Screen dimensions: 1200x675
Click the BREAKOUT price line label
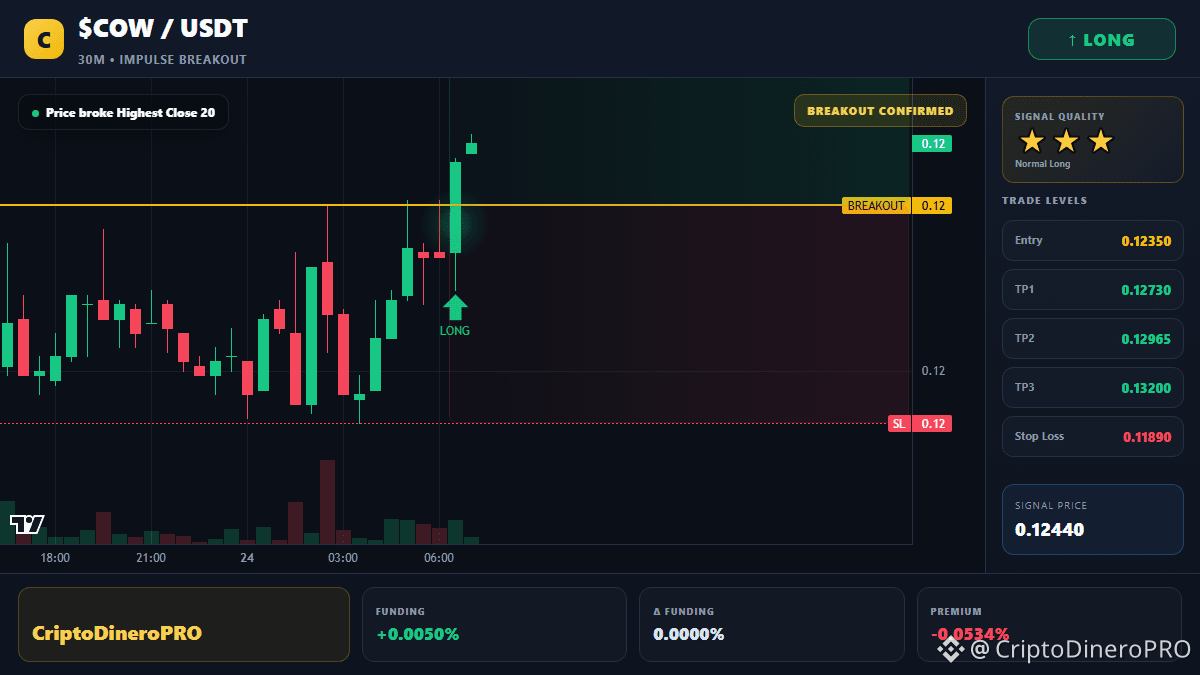[876, 206]
